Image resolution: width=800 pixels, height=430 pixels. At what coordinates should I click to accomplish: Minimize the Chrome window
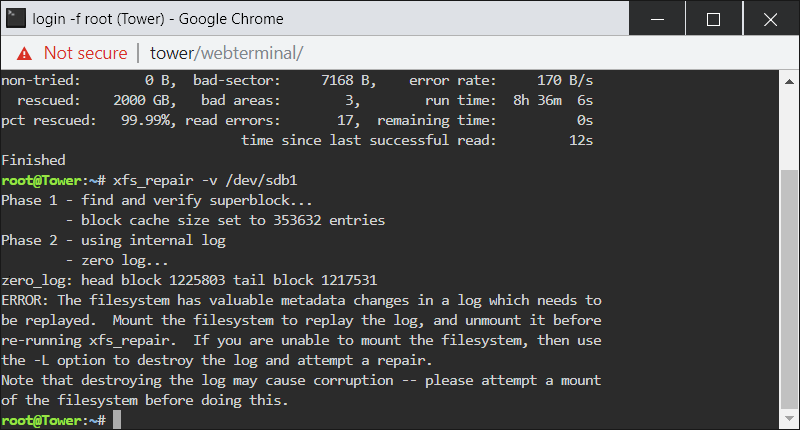pyautogui.click(x=657, y=19)
